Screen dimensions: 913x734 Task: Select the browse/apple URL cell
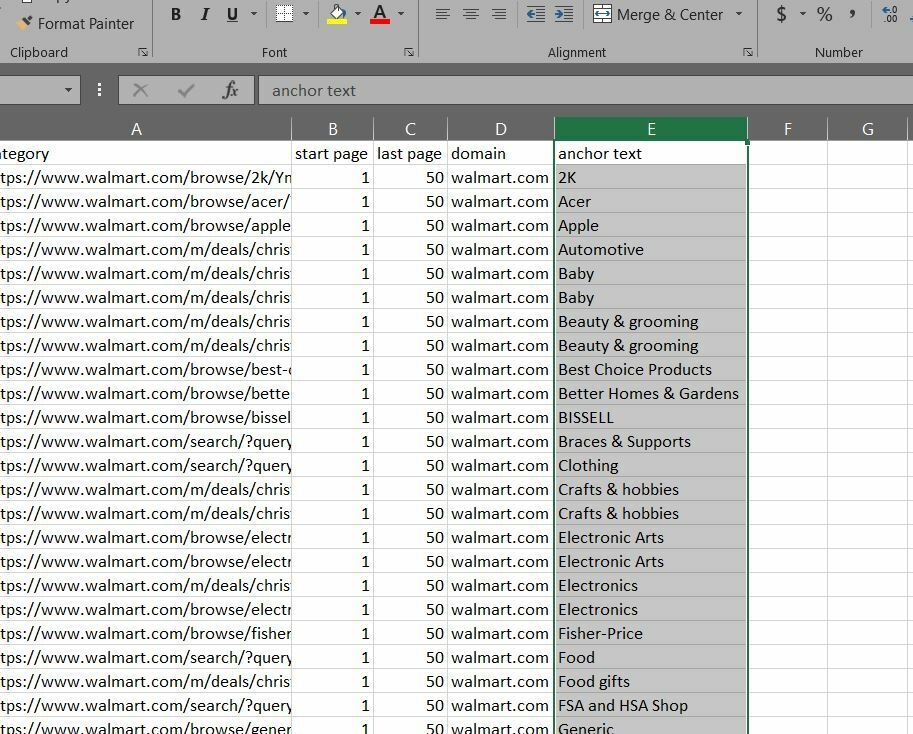coord(145,225)
